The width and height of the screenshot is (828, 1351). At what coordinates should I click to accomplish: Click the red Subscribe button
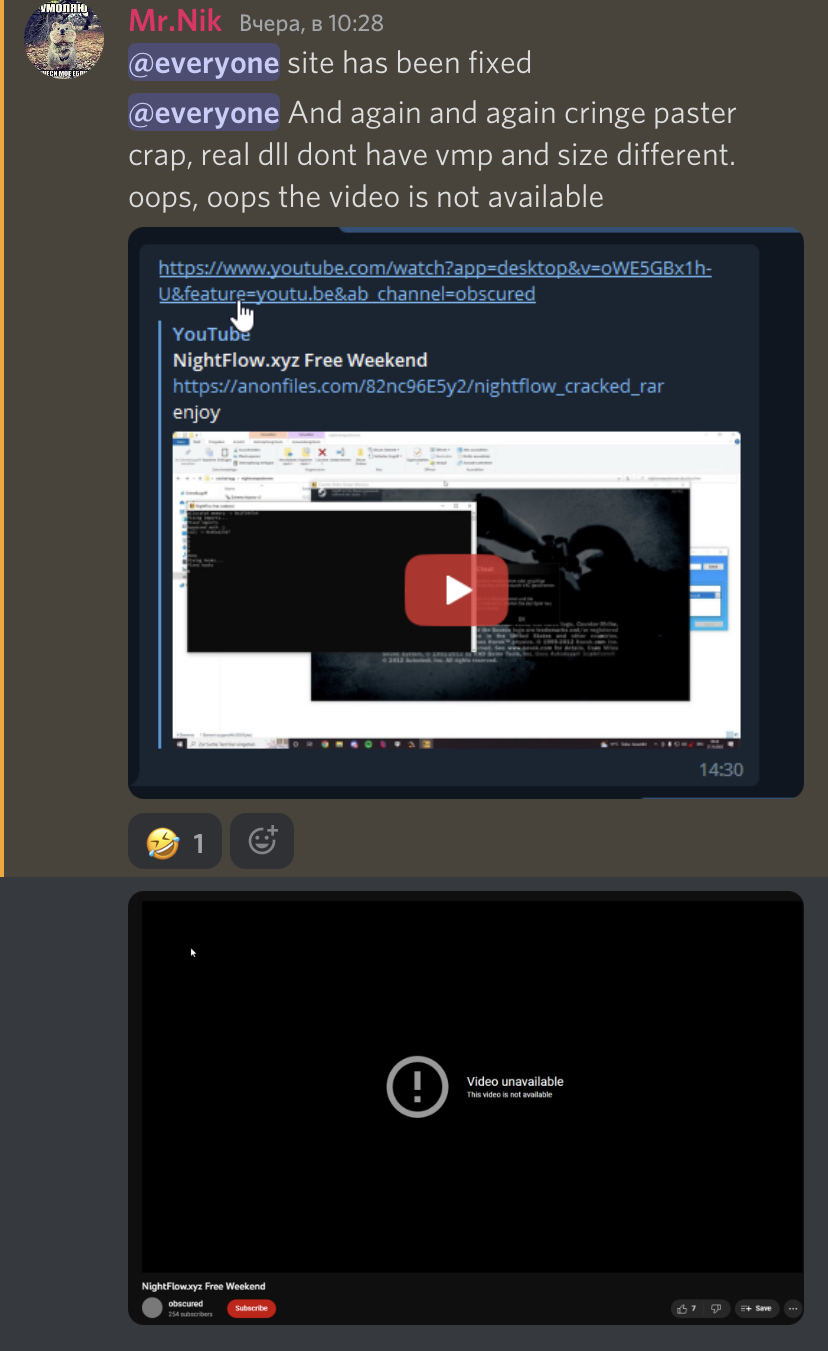tap(251, 1308)
